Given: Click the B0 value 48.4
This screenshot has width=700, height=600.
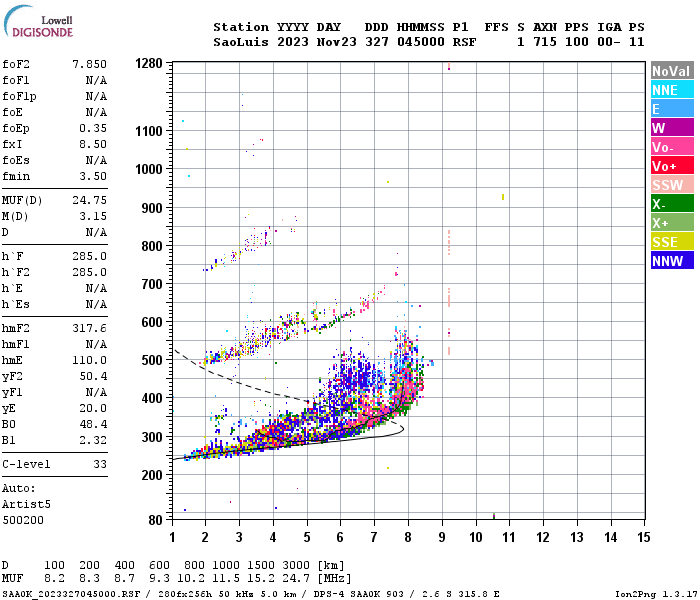Looking at the screenshot, I should (93, 424).
